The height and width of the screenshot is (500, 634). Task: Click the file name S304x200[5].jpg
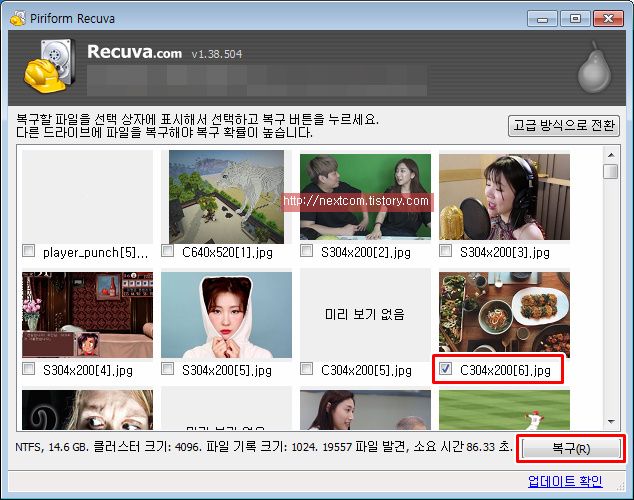(x=227, y=370)
